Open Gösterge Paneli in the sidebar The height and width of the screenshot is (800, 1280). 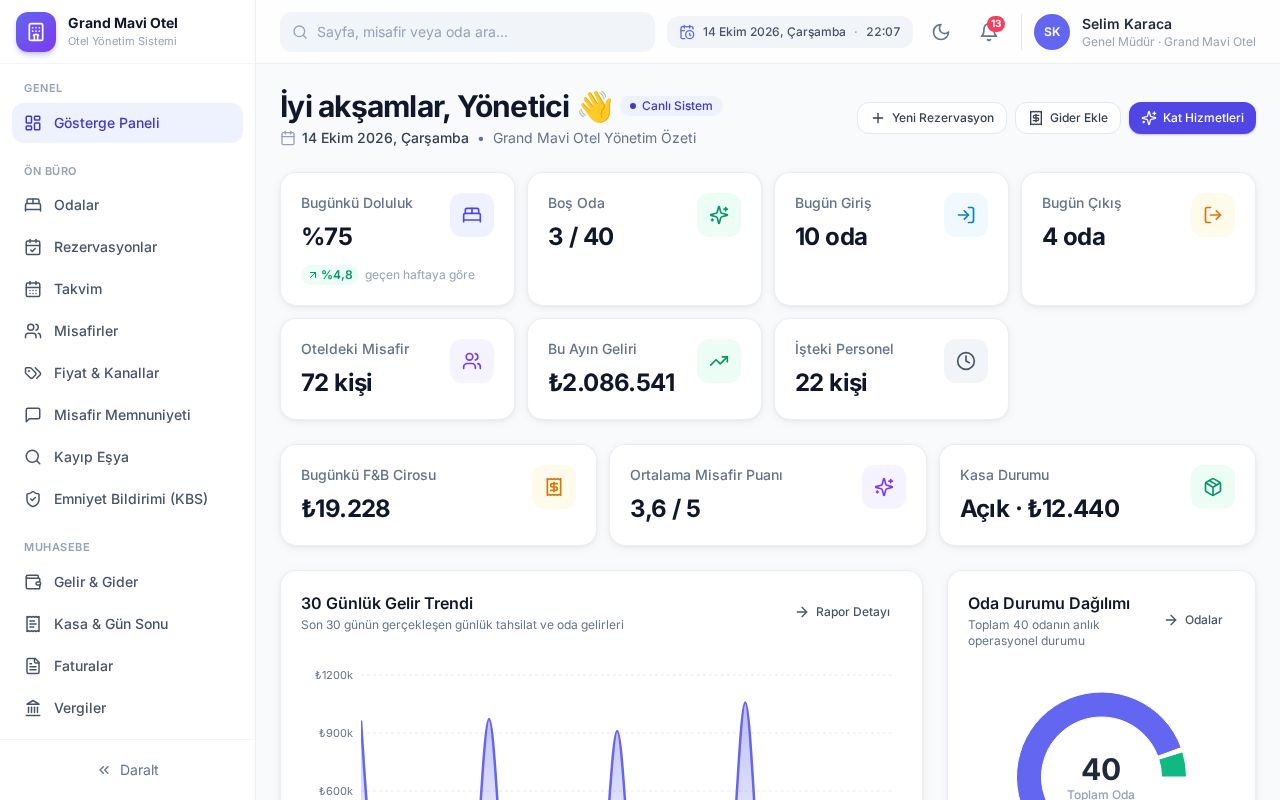[127, 123]
